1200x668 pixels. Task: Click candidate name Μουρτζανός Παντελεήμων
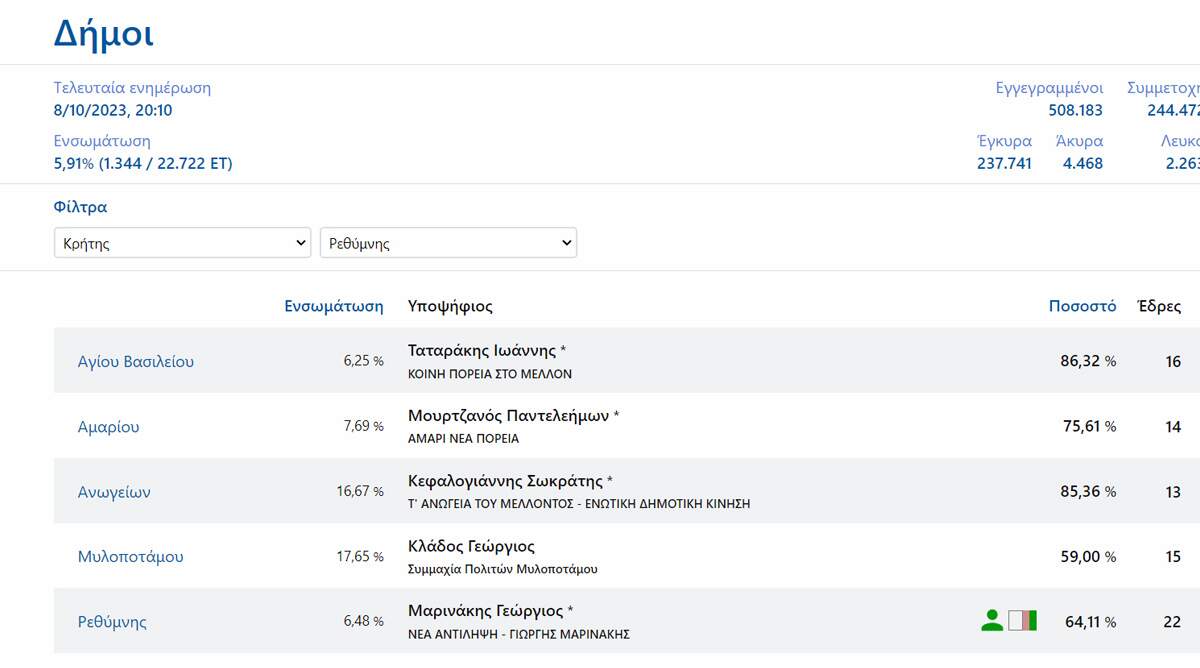(x=508, y=416)
